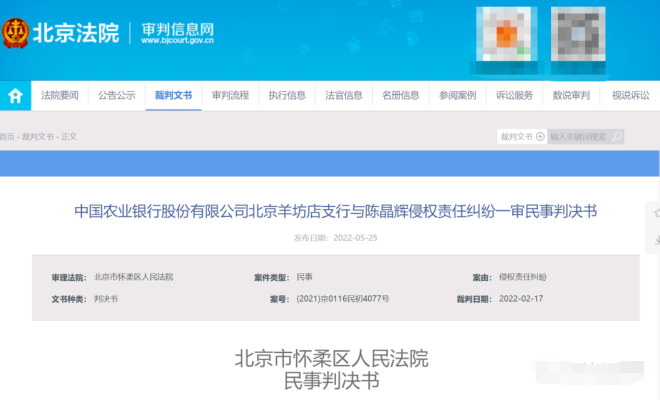Open the 法院要闻 menu
This screenshot has height=401, width=660.
click(60, 96)
